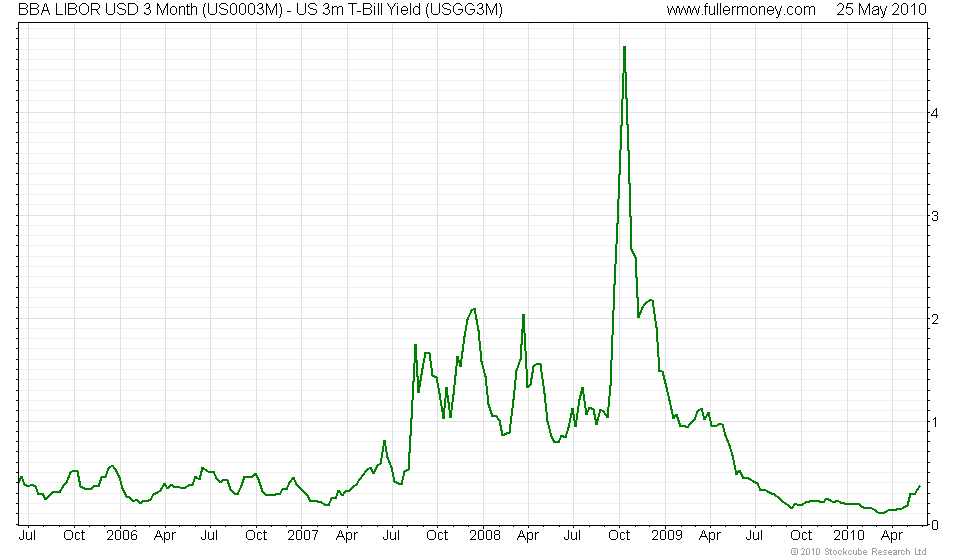
Task: Click the 'Apr' label right after 2007
Action: [x=347, y=536]
